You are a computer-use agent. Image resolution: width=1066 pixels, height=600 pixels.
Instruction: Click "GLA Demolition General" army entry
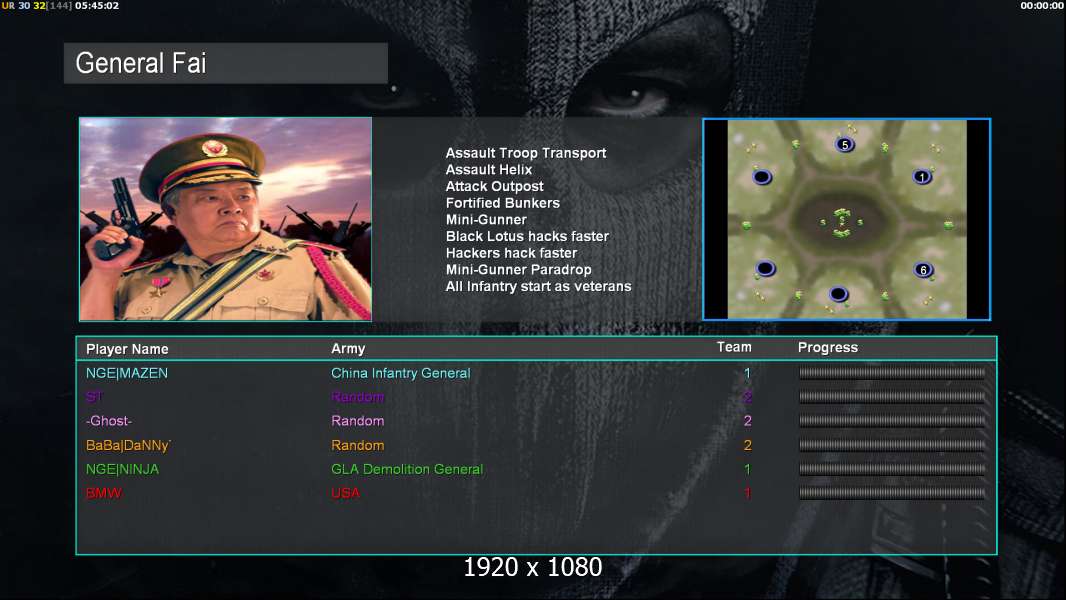coord(407,470)
